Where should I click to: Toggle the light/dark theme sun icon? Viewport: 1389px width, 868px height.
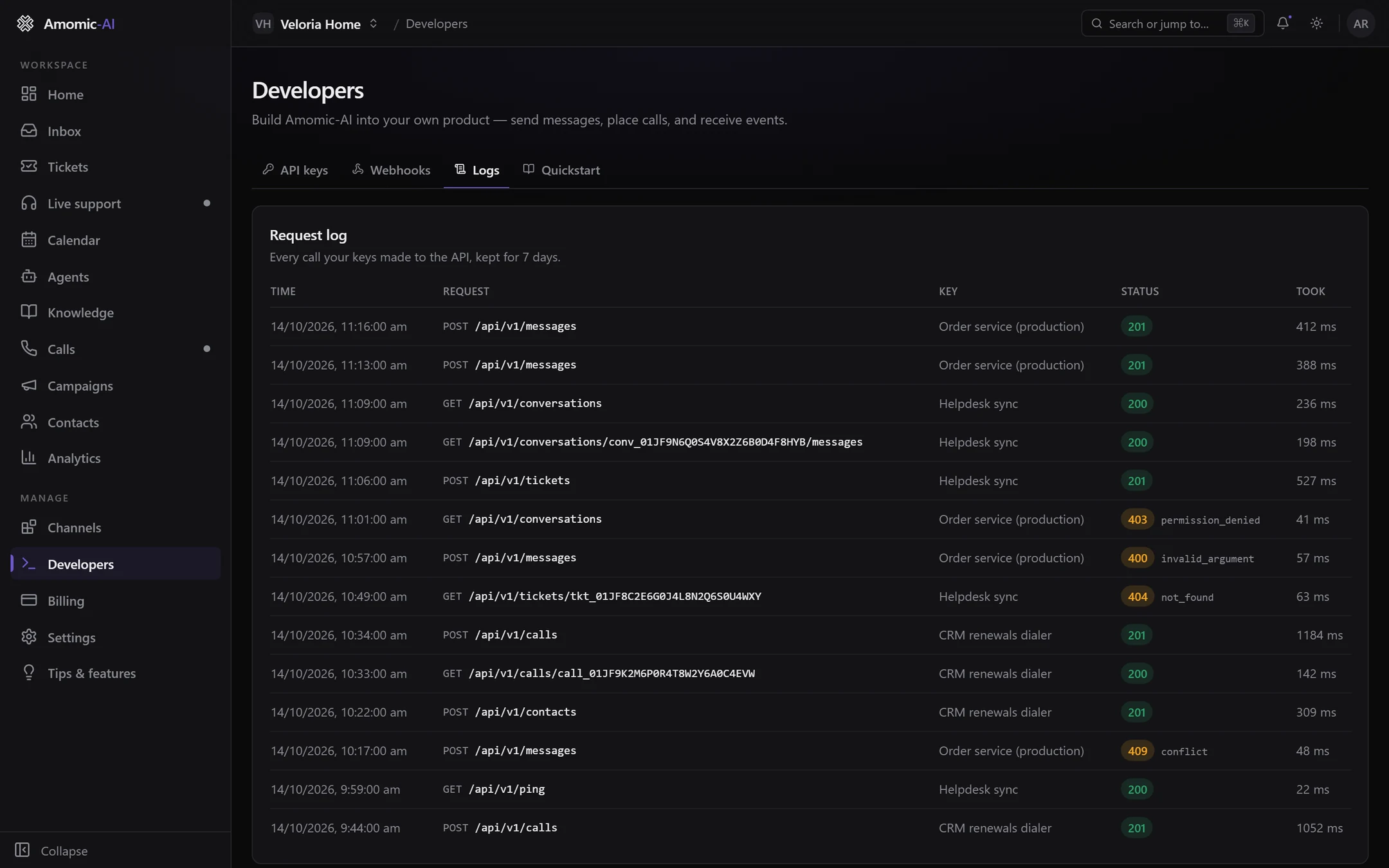coord(1316,23)
